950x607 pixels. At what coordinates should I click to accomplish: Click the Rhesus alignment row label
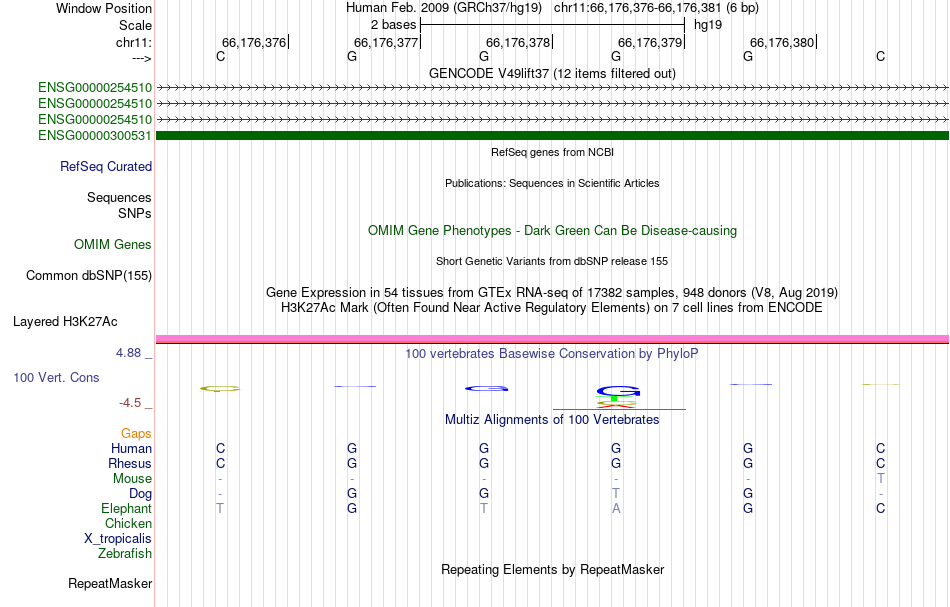coord(130,463)
